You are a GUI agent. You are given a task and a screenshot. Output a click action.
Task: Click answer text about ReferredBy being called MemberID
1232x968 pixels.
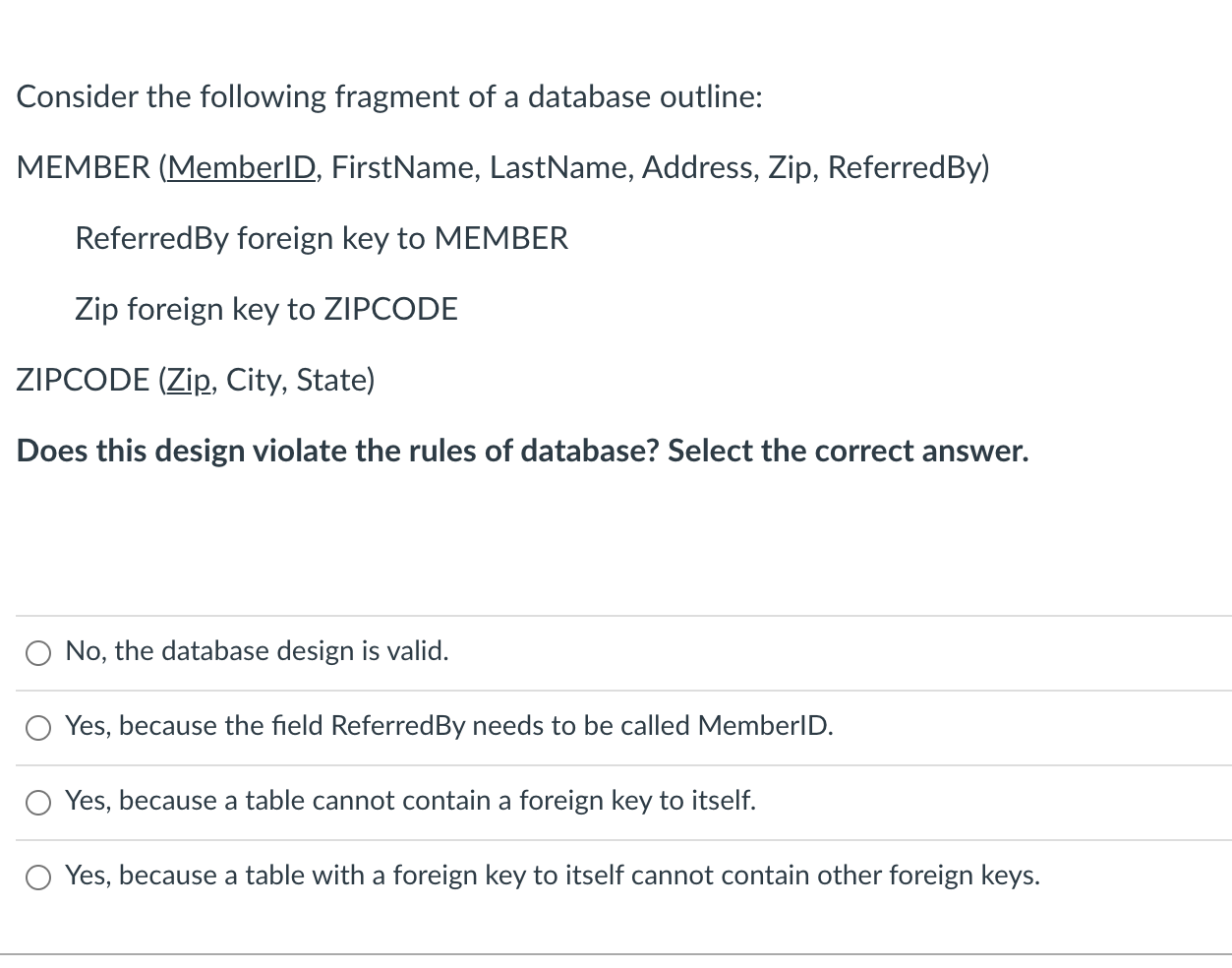448,726
